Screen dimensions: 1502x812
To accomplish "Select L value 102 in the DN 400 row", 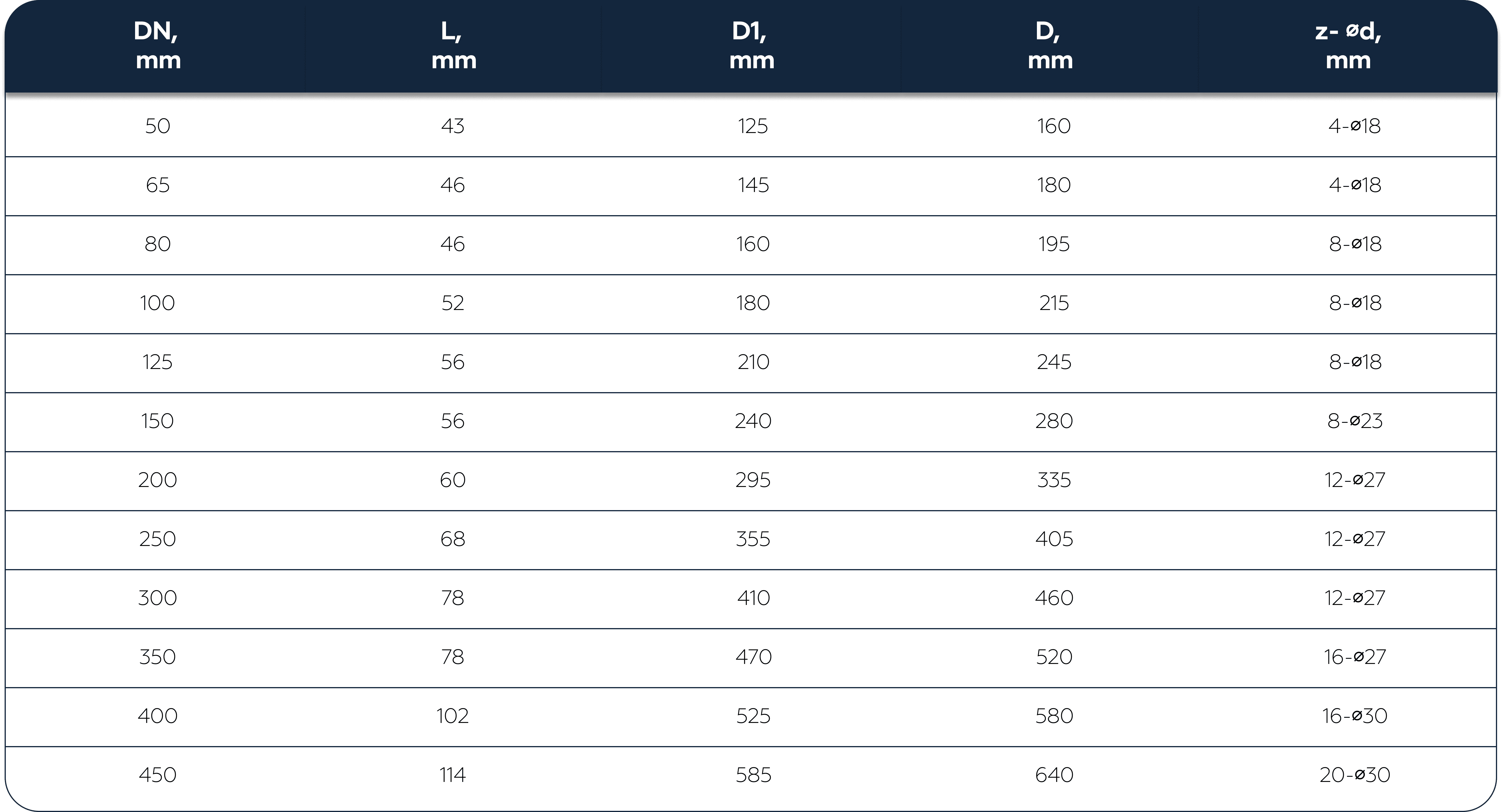I will click(452, 716).
